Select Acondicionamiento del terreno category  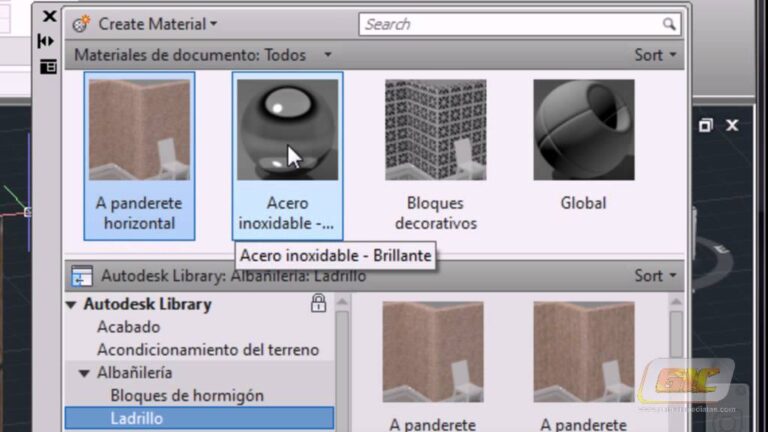208,350
